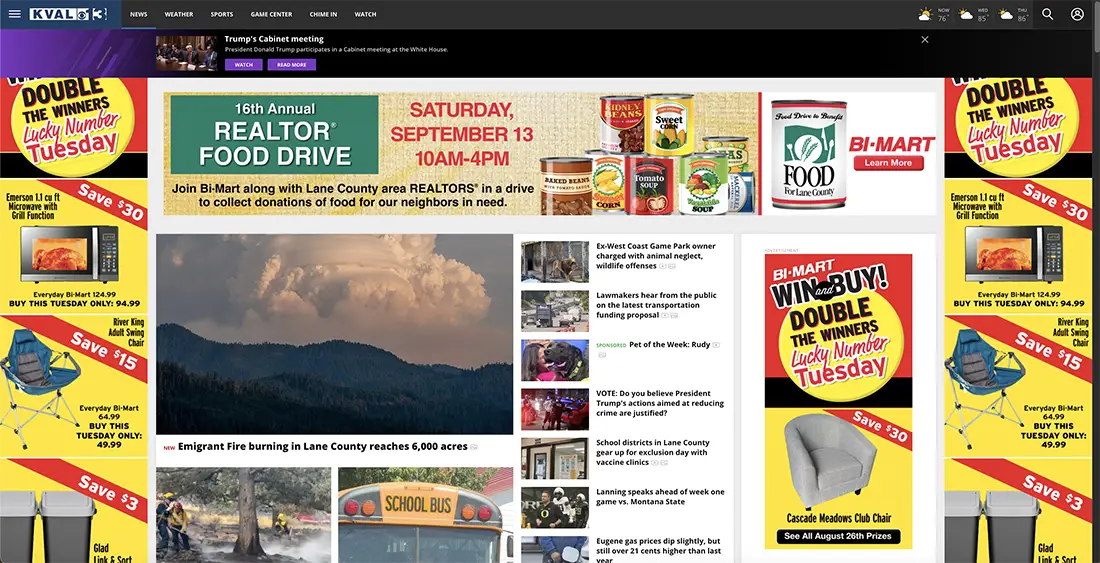Viewport: 1100px width, 563px height.
Task: Click the transportation traffic thumbnail
Action: coord(555,311)
